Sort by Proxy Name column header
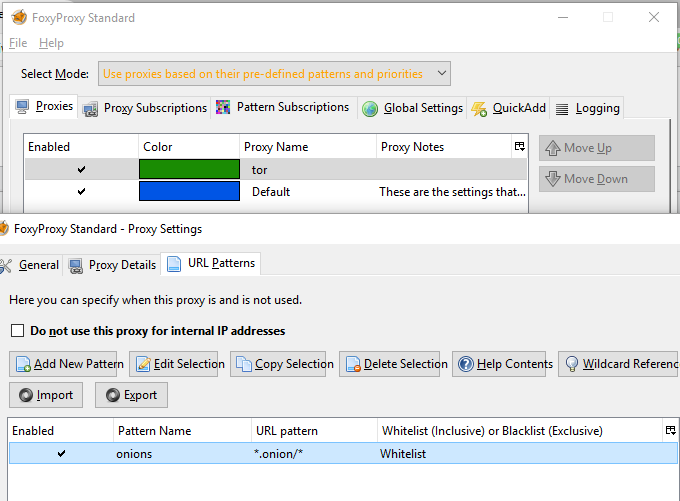The image size is (680, 501). tap(308, 147)
